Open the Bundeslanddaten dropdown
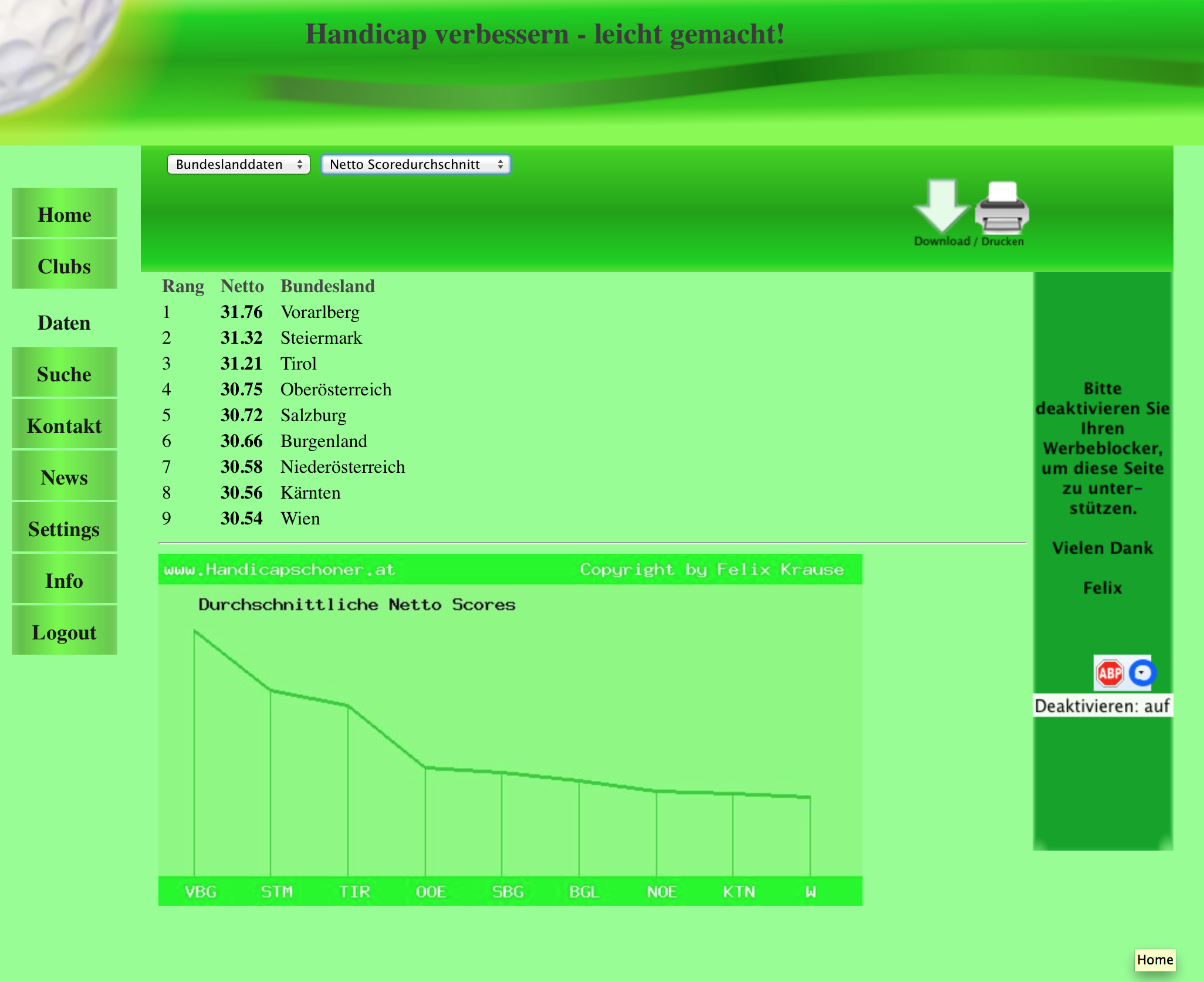Image resolution: width=1204 pixels, height=982 pixels. tap(238, 164)
